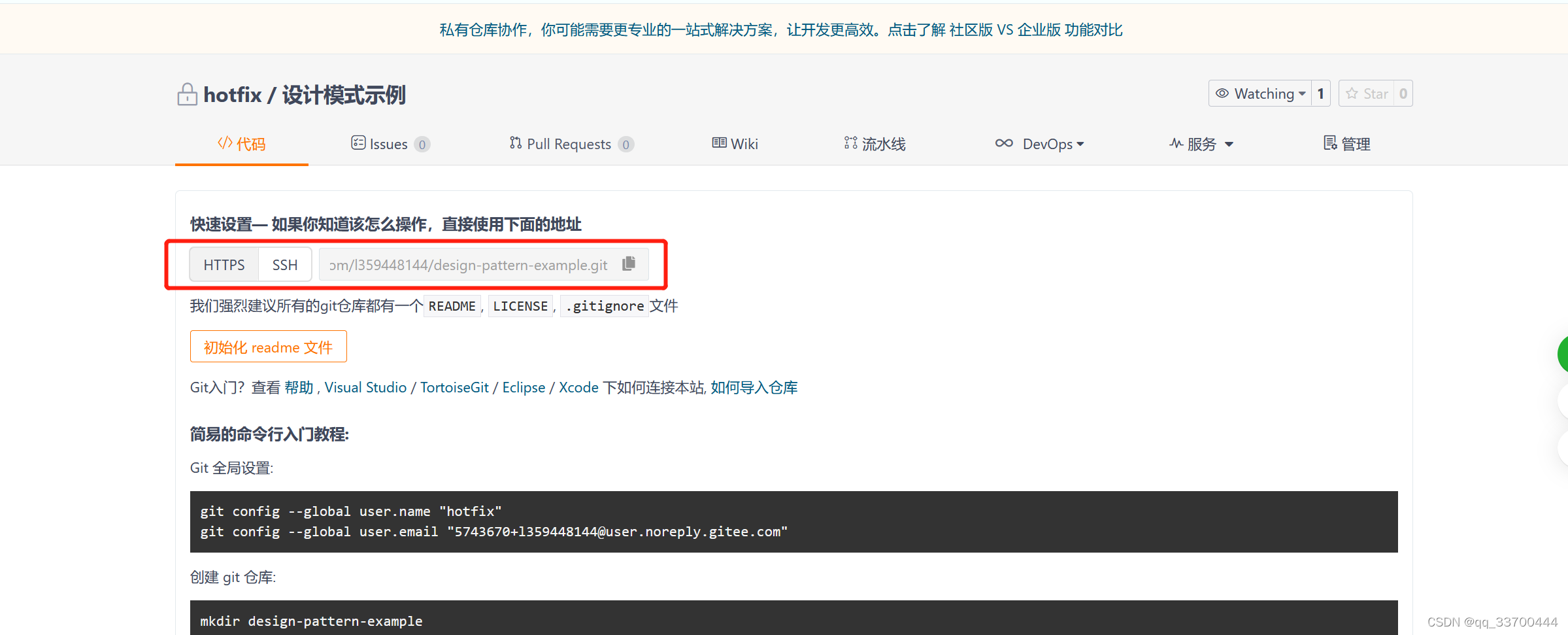
Task: Click the git config user.email command line
Action: [x=494, y=532]
